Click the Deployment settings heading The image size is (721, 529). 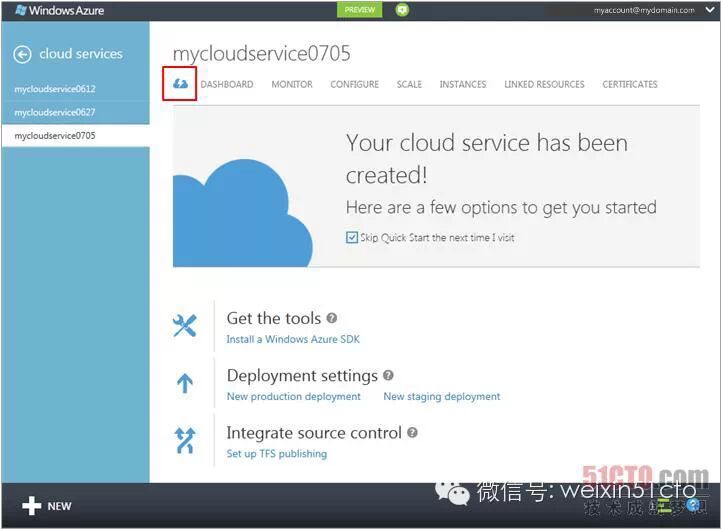tap(302, 375)
